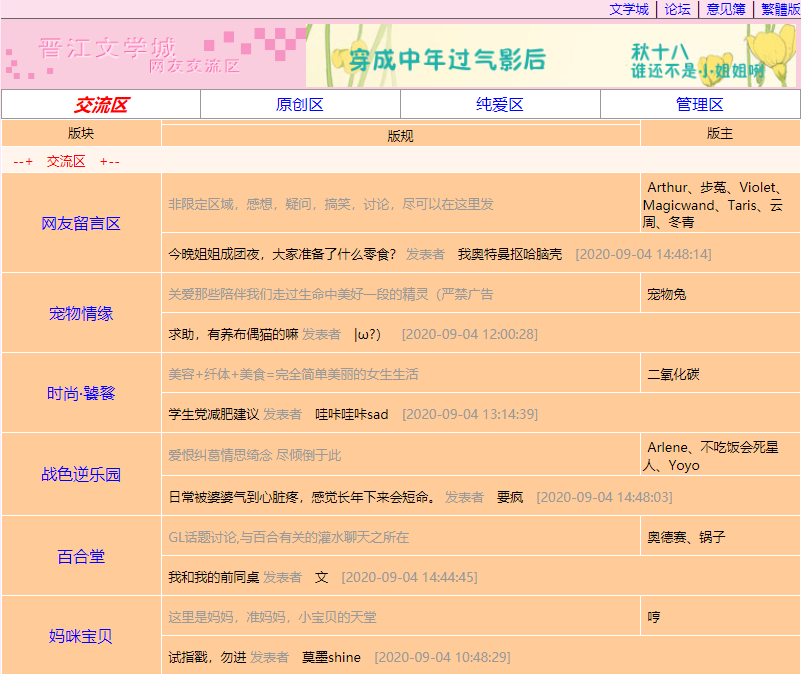
Task: Open the post 我和我的前同桌
Action: (x=213, y=577)
